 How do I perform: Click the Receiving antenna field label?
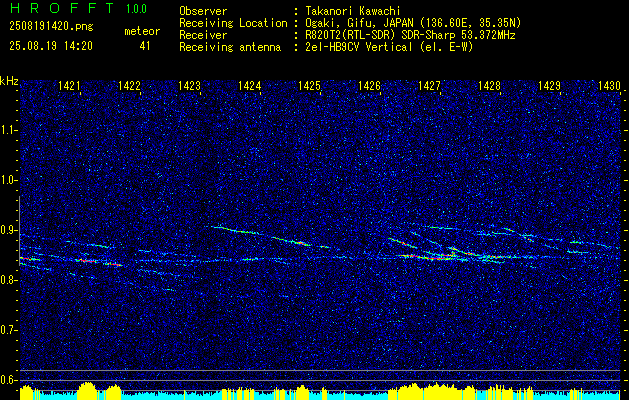[x=230, y=47]
